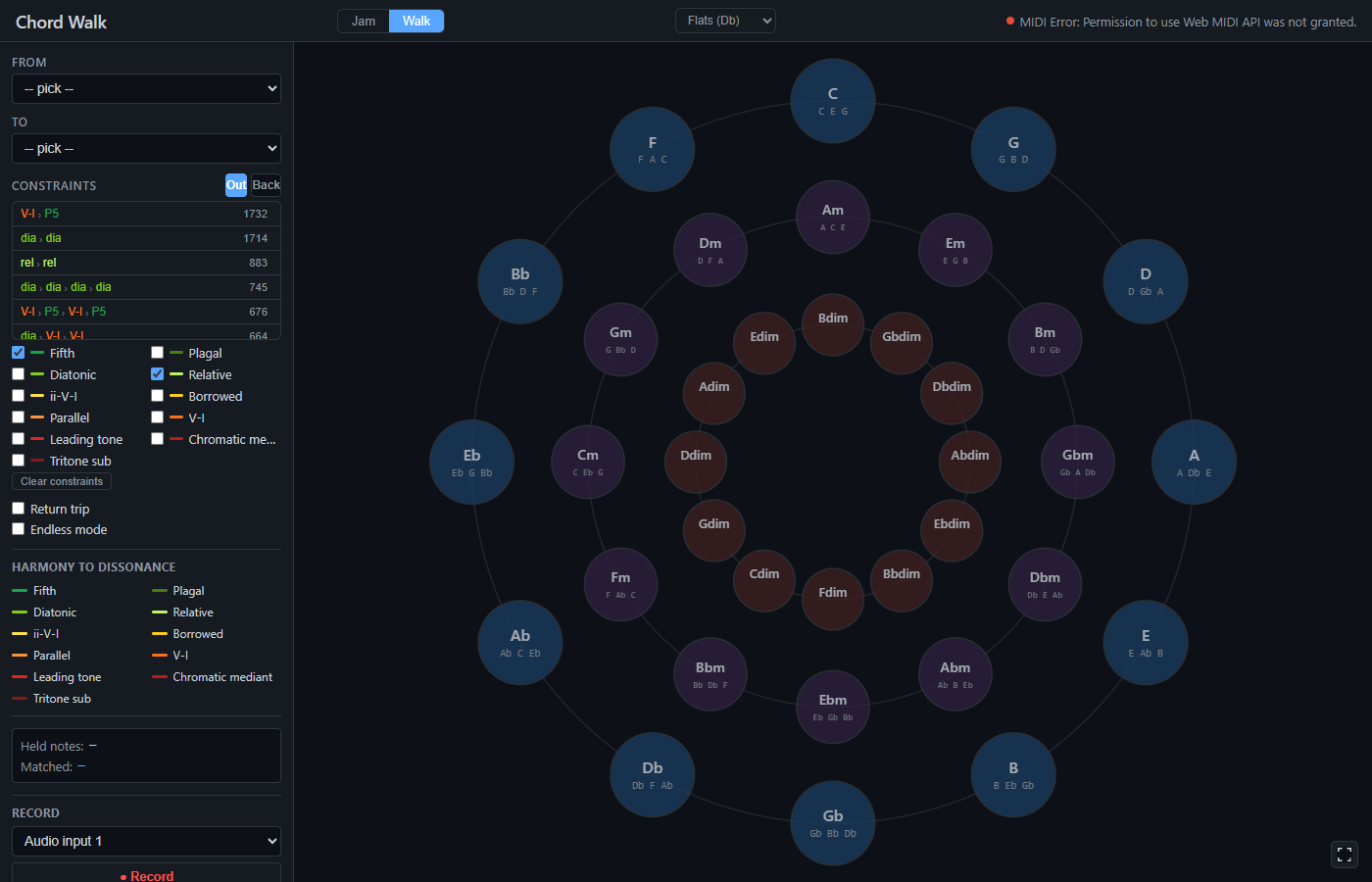Pick the Em minor chord node
Screen dimensions: 1372x882
point(955,250)
